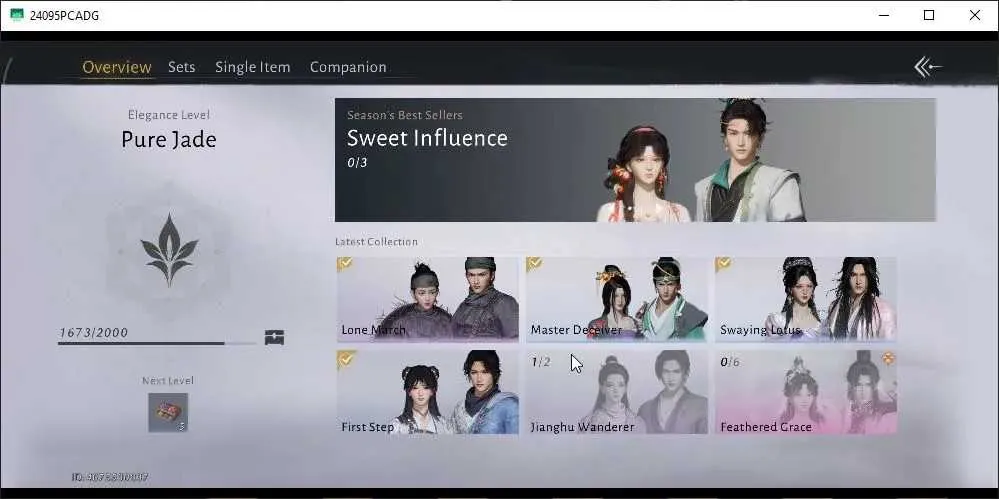The width and height of the screenshot is (999, 499).
Task: Open the First Step collection card
Action: pos(428,392)
